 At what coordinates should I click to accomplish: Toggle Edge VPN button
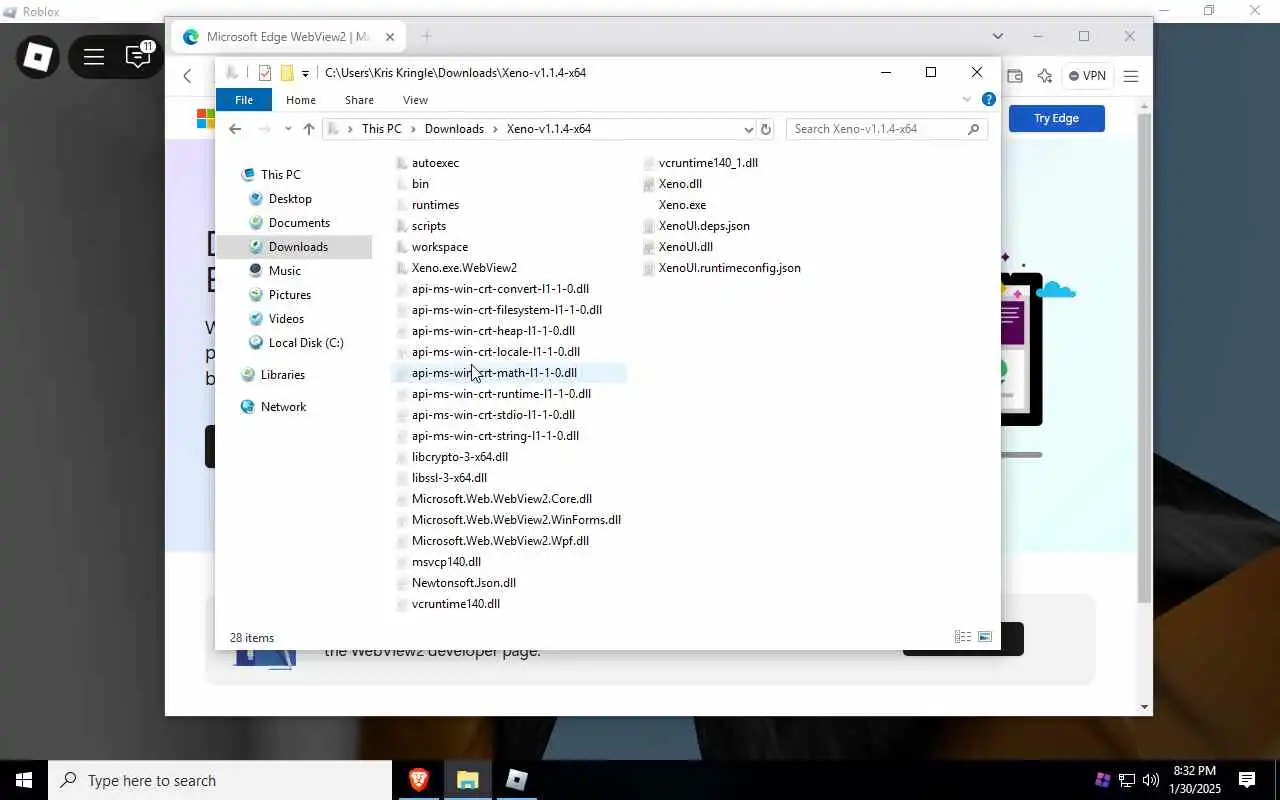click(x=1086, y=76)
